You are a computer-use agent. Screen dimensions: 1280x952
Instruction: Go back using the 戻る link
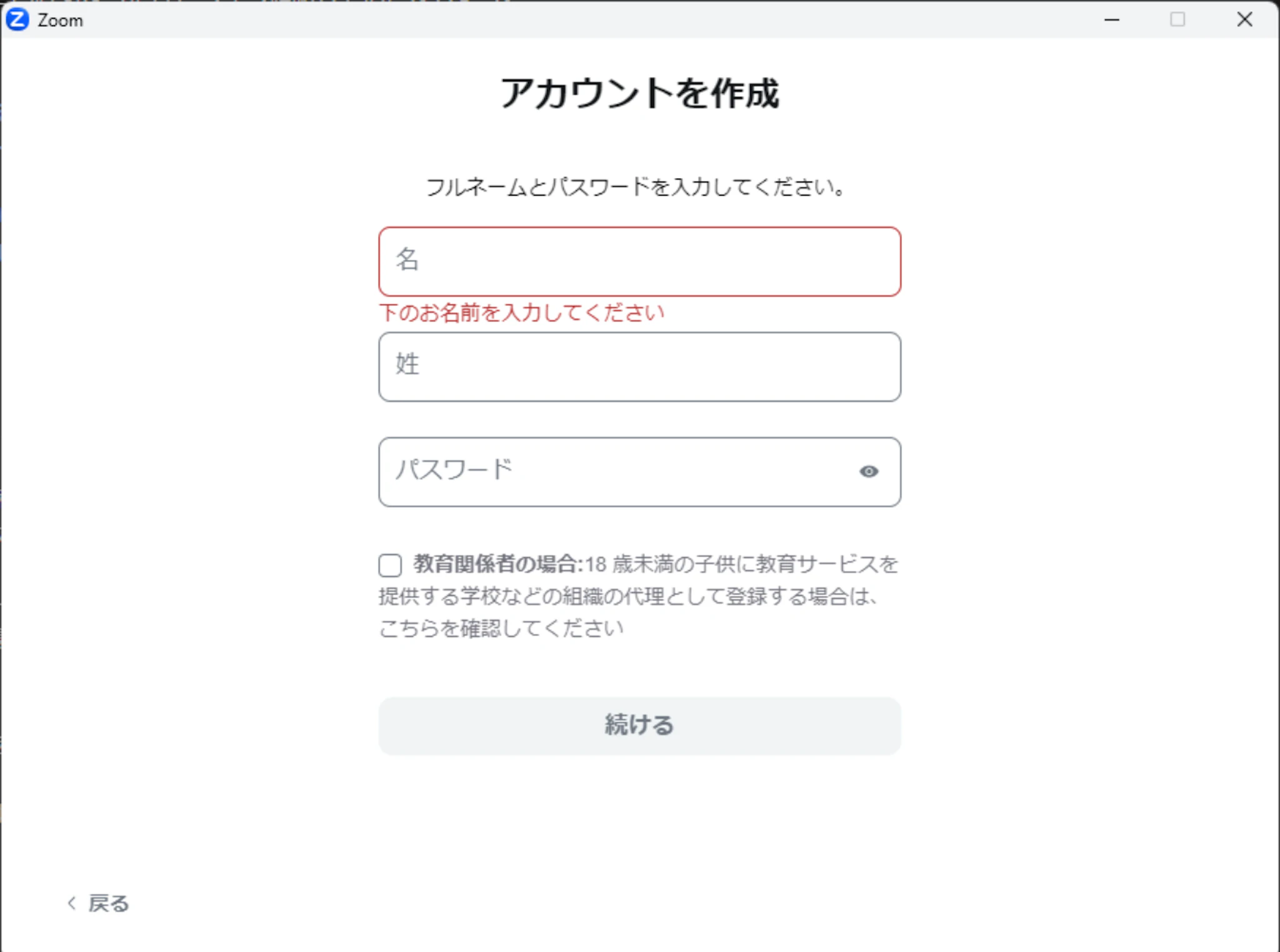[x=108, y=903]
